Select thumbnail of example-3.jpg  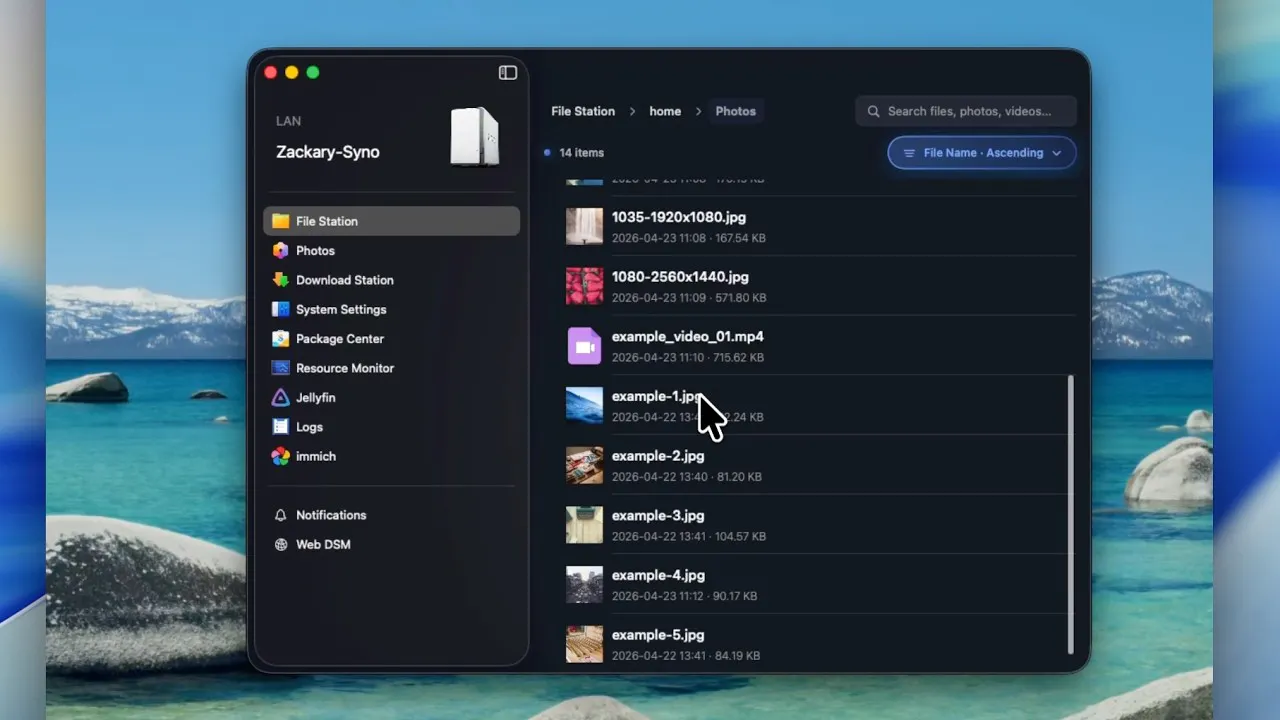[x=585, y=525]
